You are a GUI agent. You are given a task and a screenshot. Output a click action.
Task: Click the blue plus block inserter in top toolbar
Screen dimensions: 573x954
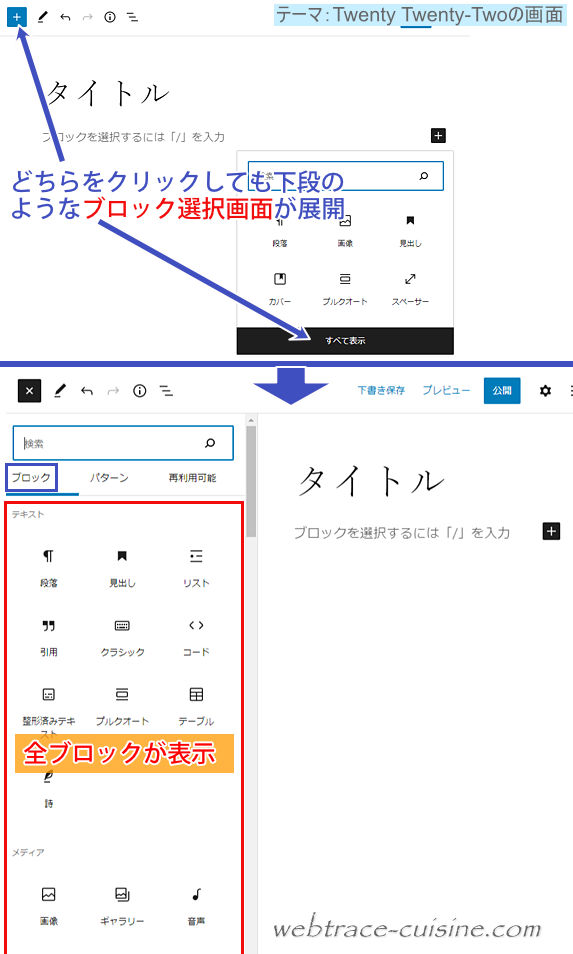point(16,17)
